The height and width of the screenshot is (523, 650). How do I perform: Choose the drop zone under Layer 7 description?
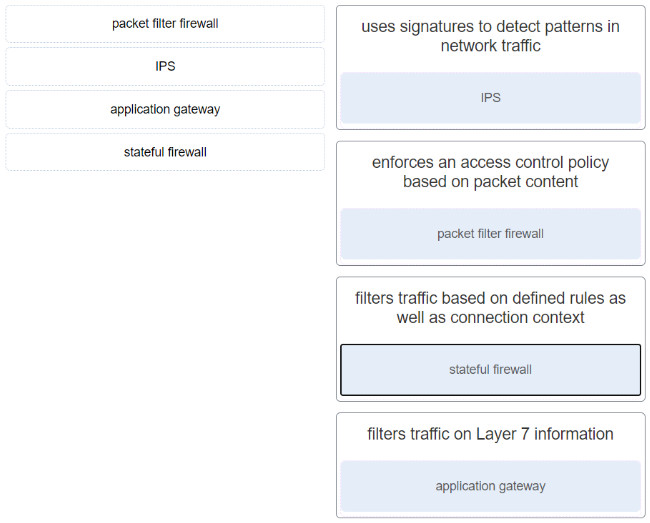click(x=490, y=486)
